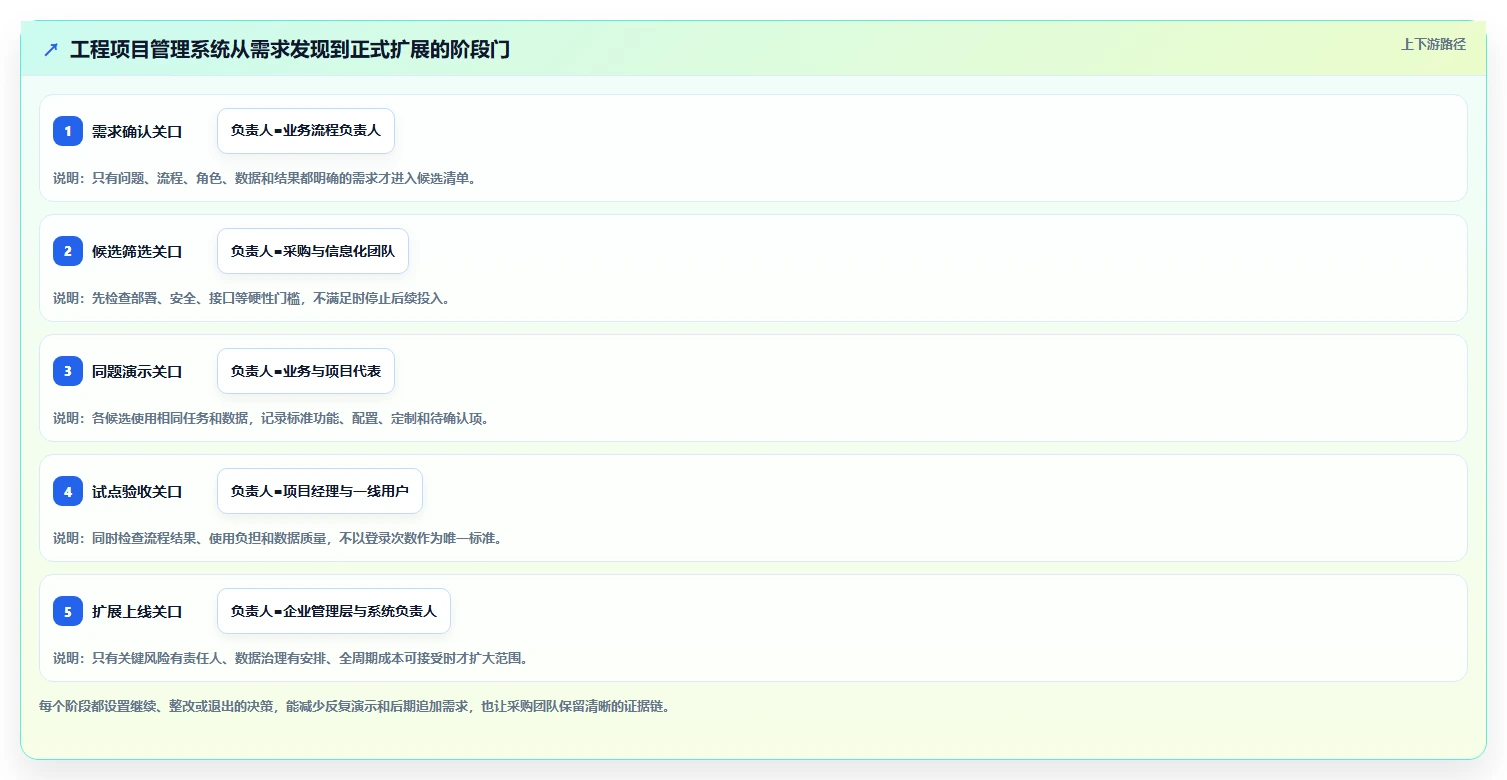
Task: Click the description starting 说明：只有问题、流程、角色
Action: pos(266,178)
